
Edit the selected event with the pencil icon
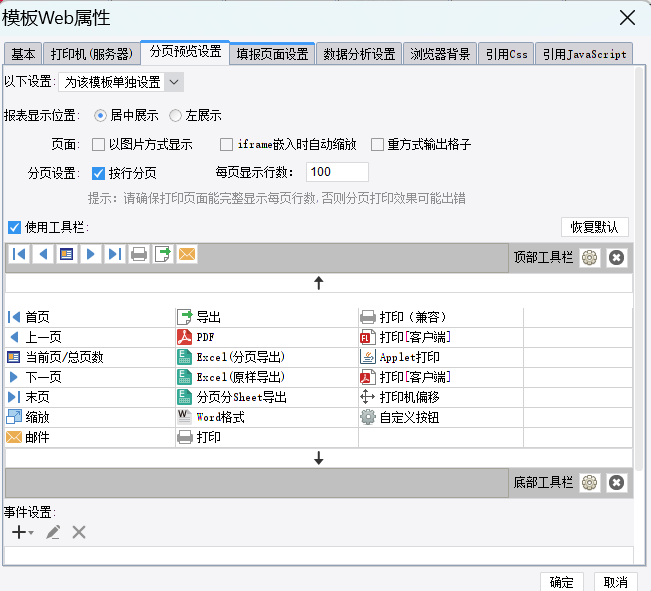point(53,532)
